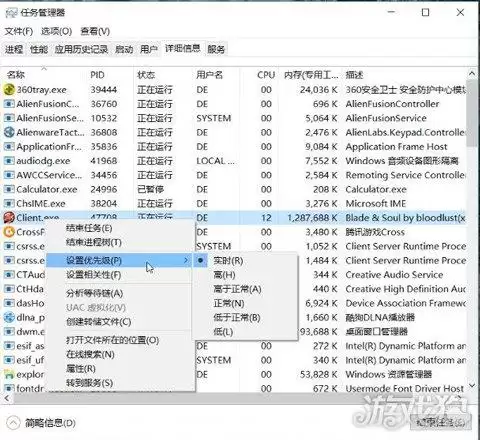Open the 设置优先级(P) submenu

[x=118, y=260]
